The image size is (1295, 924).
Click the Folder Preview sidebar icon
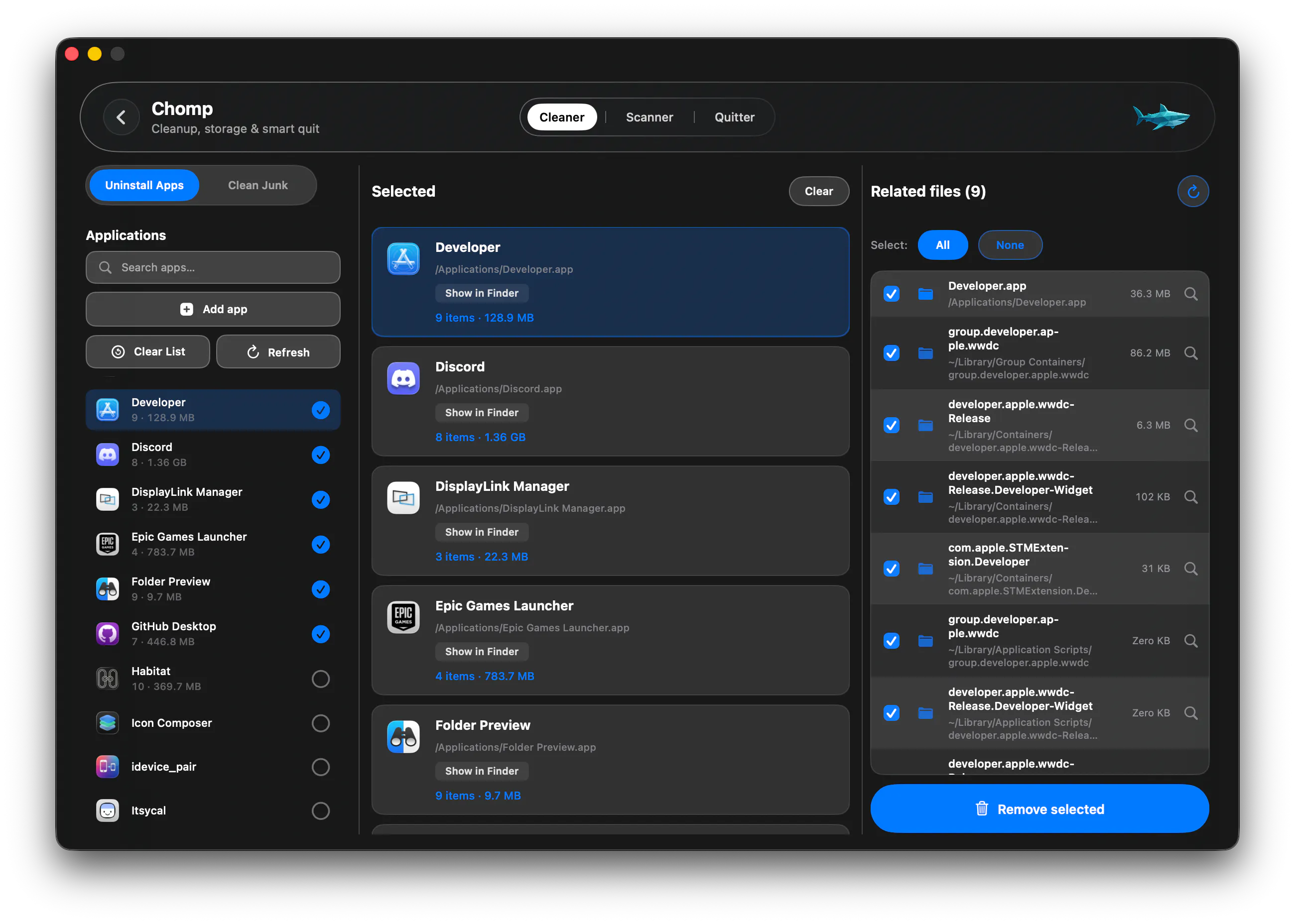click(108, 589)
